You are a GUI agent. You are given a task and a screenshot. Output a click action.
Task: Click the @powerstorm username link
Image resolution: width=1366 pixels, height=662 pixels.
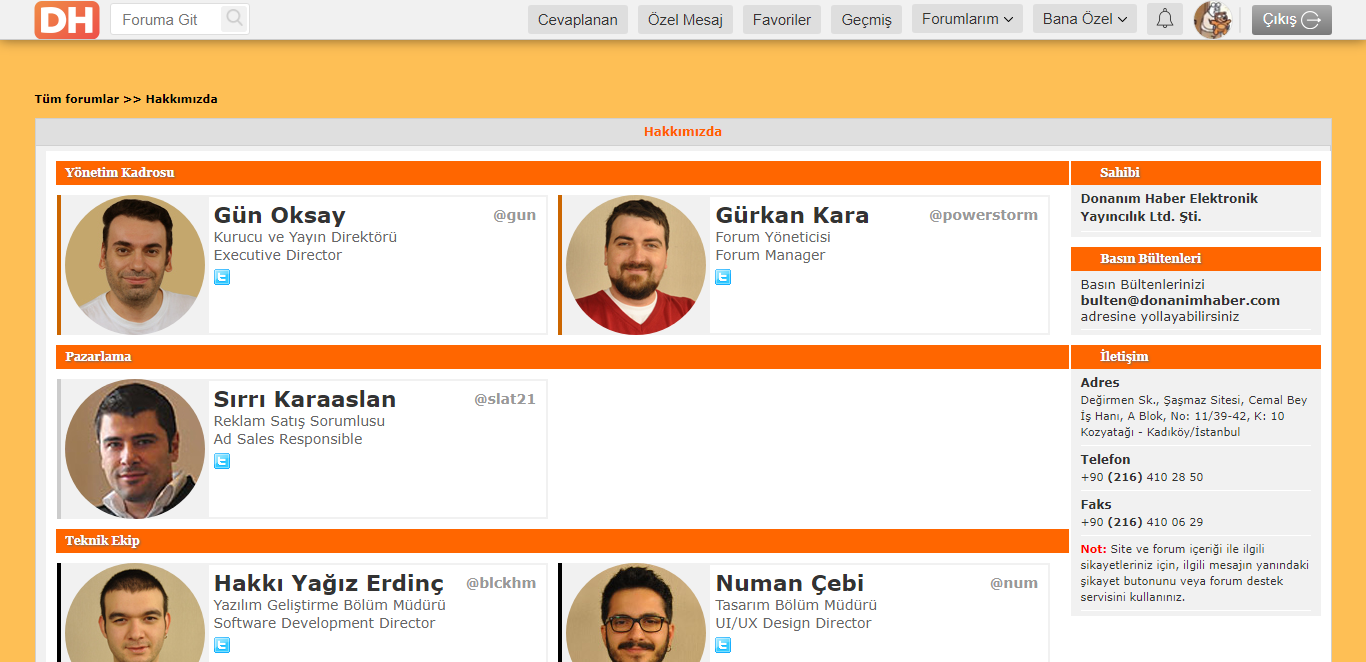pos(983,215)
